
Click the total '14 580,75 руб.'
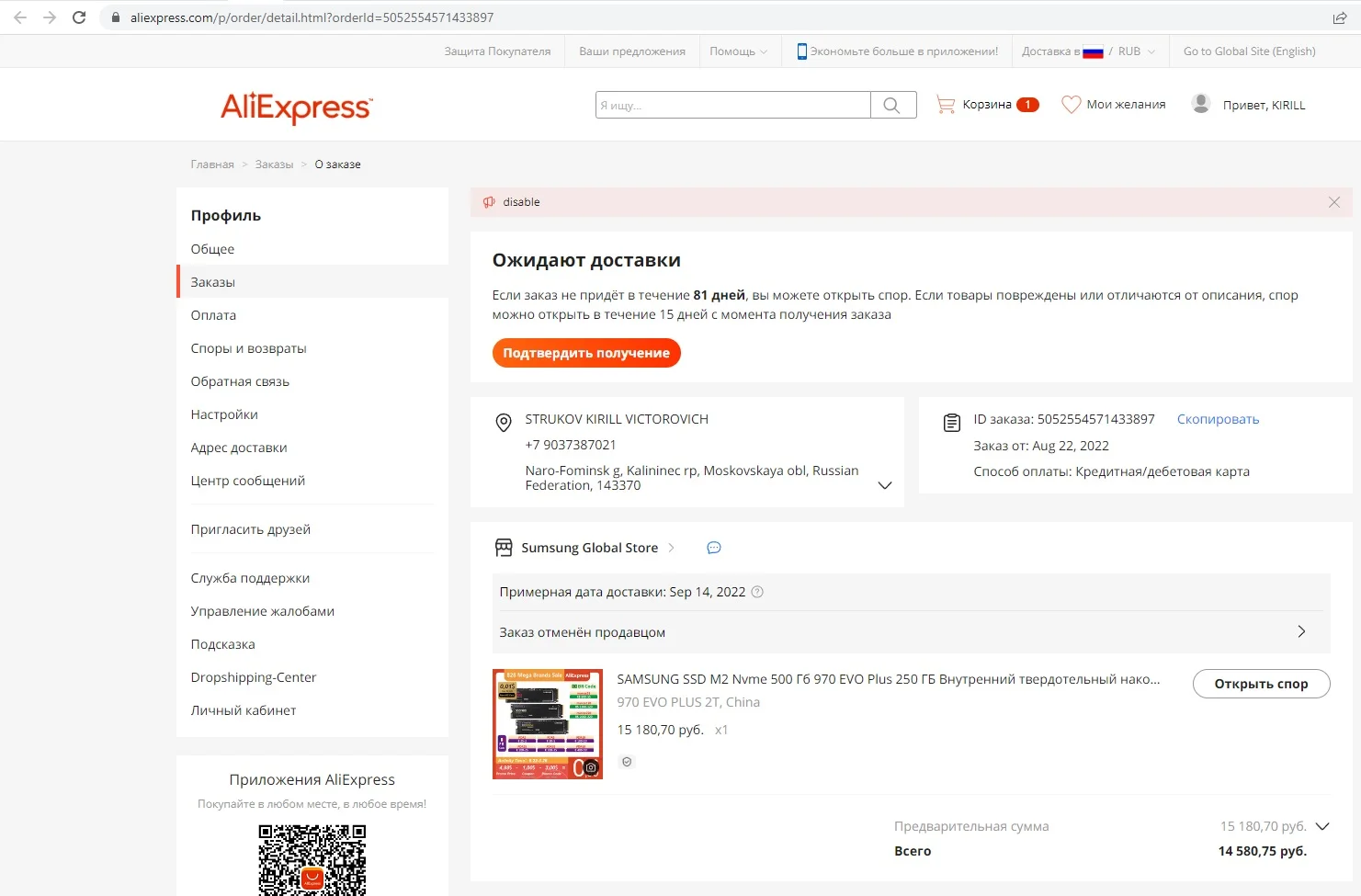(x=1262, y=851)
